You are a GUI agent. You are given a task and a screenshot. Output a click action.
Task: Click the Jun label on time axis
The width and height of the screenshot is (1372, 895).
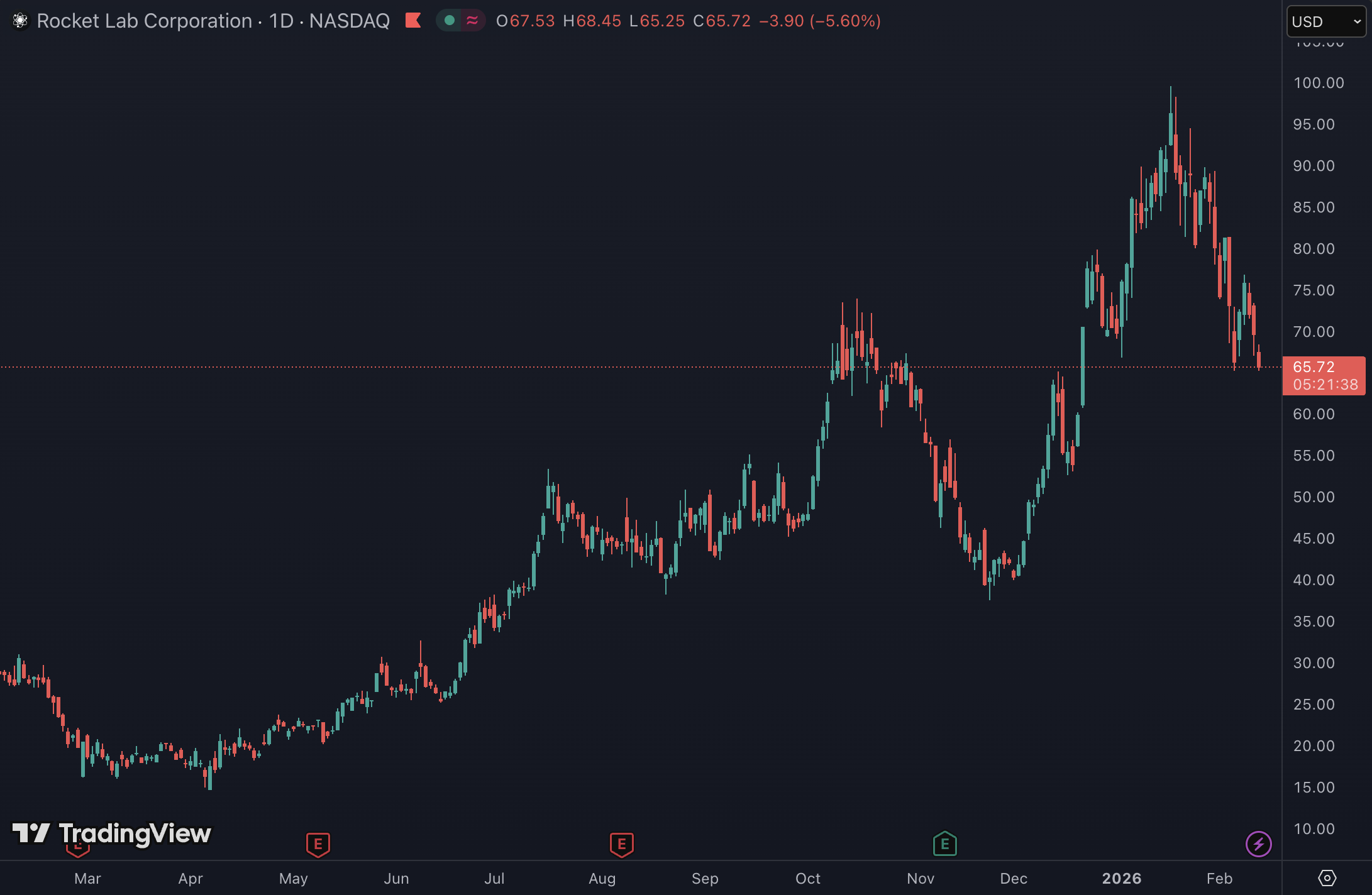coord(397,879)
